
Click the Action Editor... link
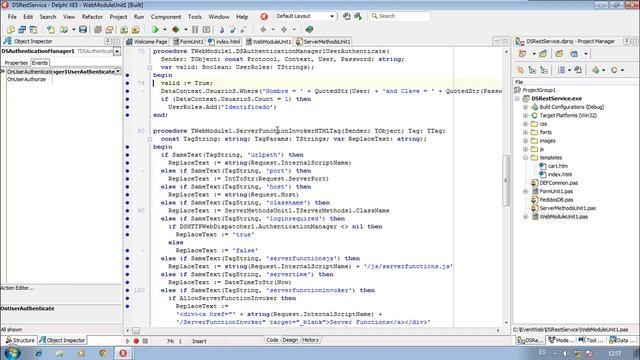[17, 288]
